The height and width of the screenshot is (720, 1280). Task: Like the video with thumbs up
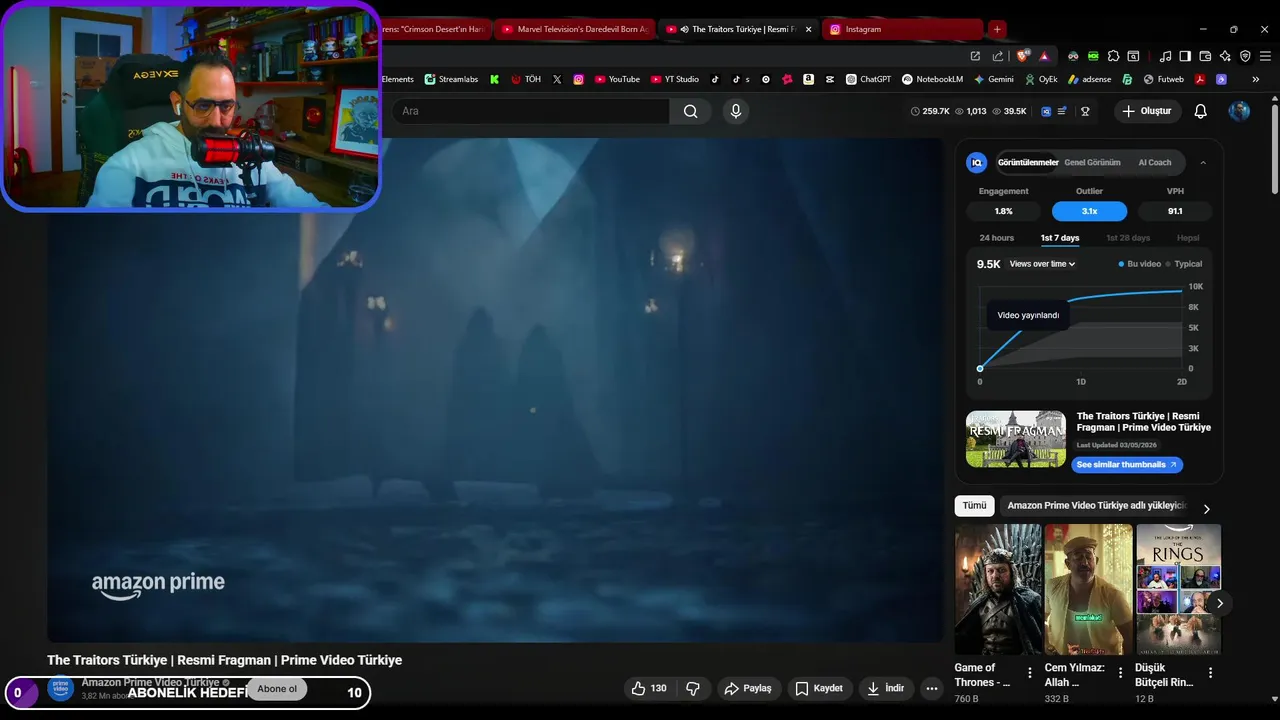(x=649, y=688)
